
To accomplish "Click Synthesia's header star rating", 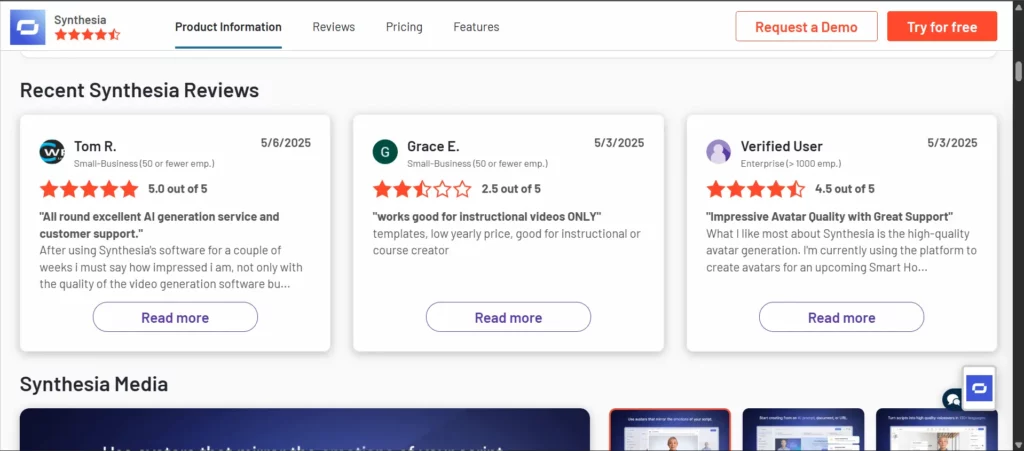I will coord(87,35).
